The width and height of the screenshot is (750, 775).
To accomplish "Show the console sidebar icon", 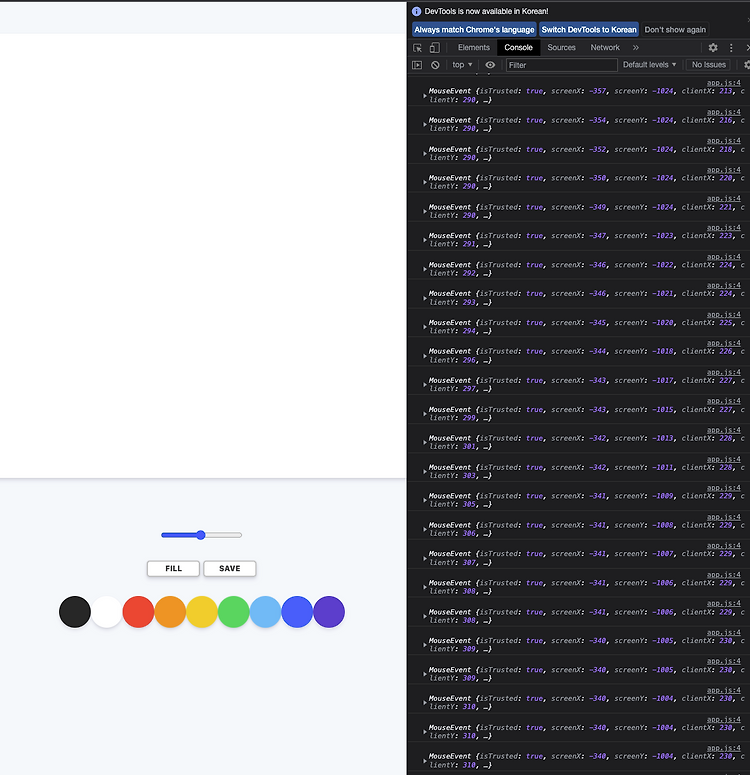I will click(x=417, y=65).
